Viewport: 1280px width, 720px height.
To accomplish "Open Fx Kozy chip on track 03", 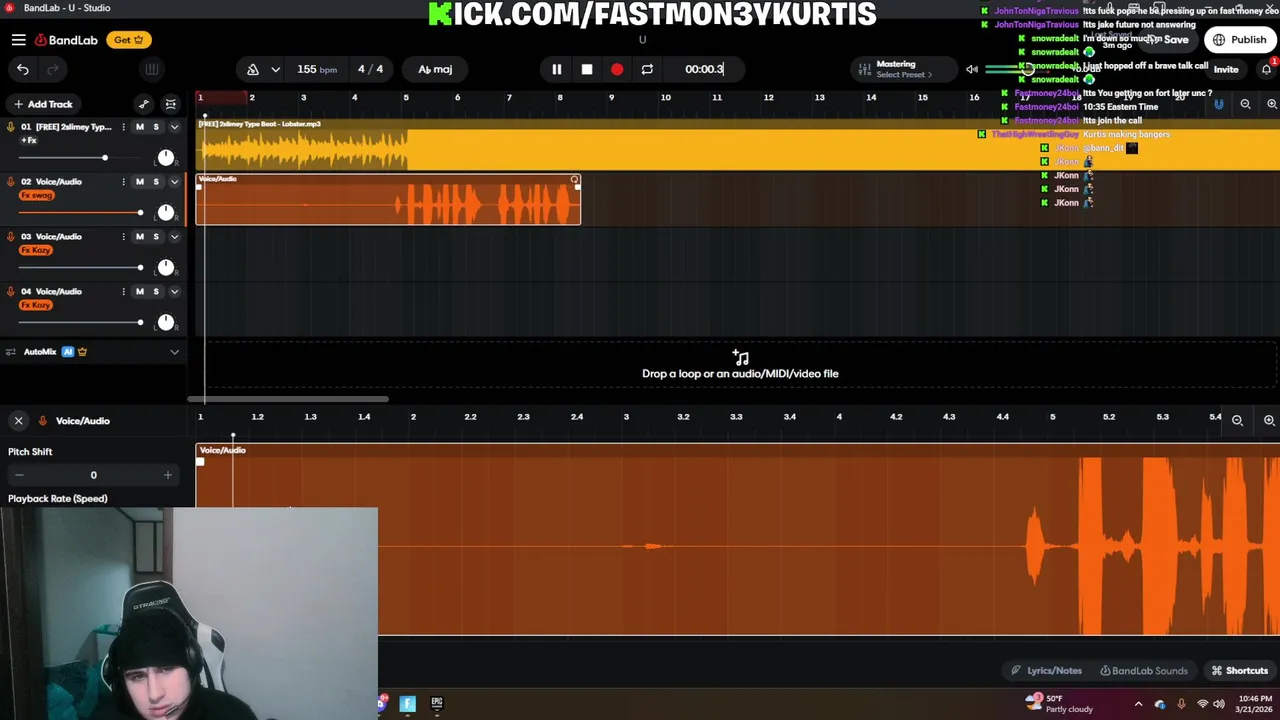I will (36, 250).
